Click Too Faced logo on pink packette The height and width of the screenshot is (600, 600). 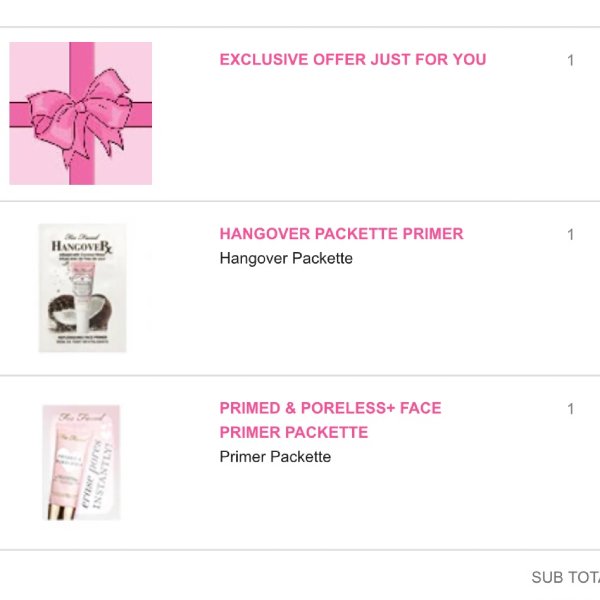click(x=82, y=417)
